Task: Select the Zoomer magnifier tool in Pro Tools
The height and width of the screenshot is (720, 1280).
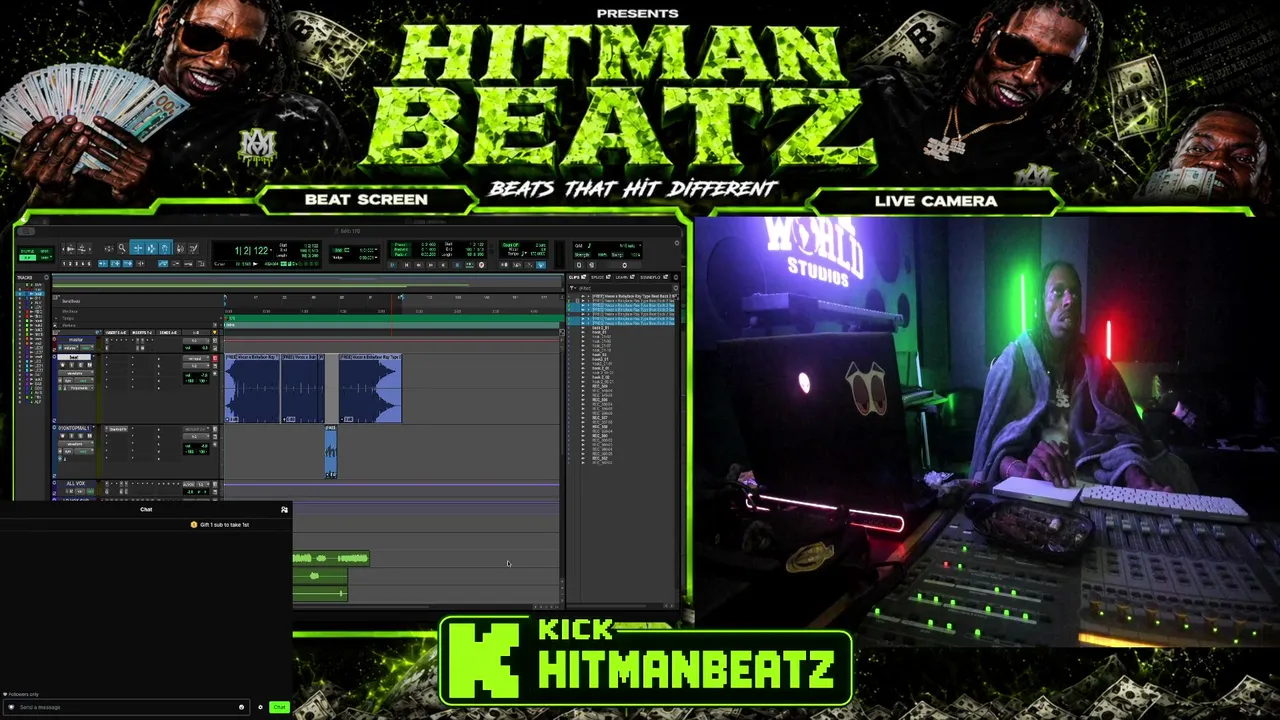Action: point(122,248)
